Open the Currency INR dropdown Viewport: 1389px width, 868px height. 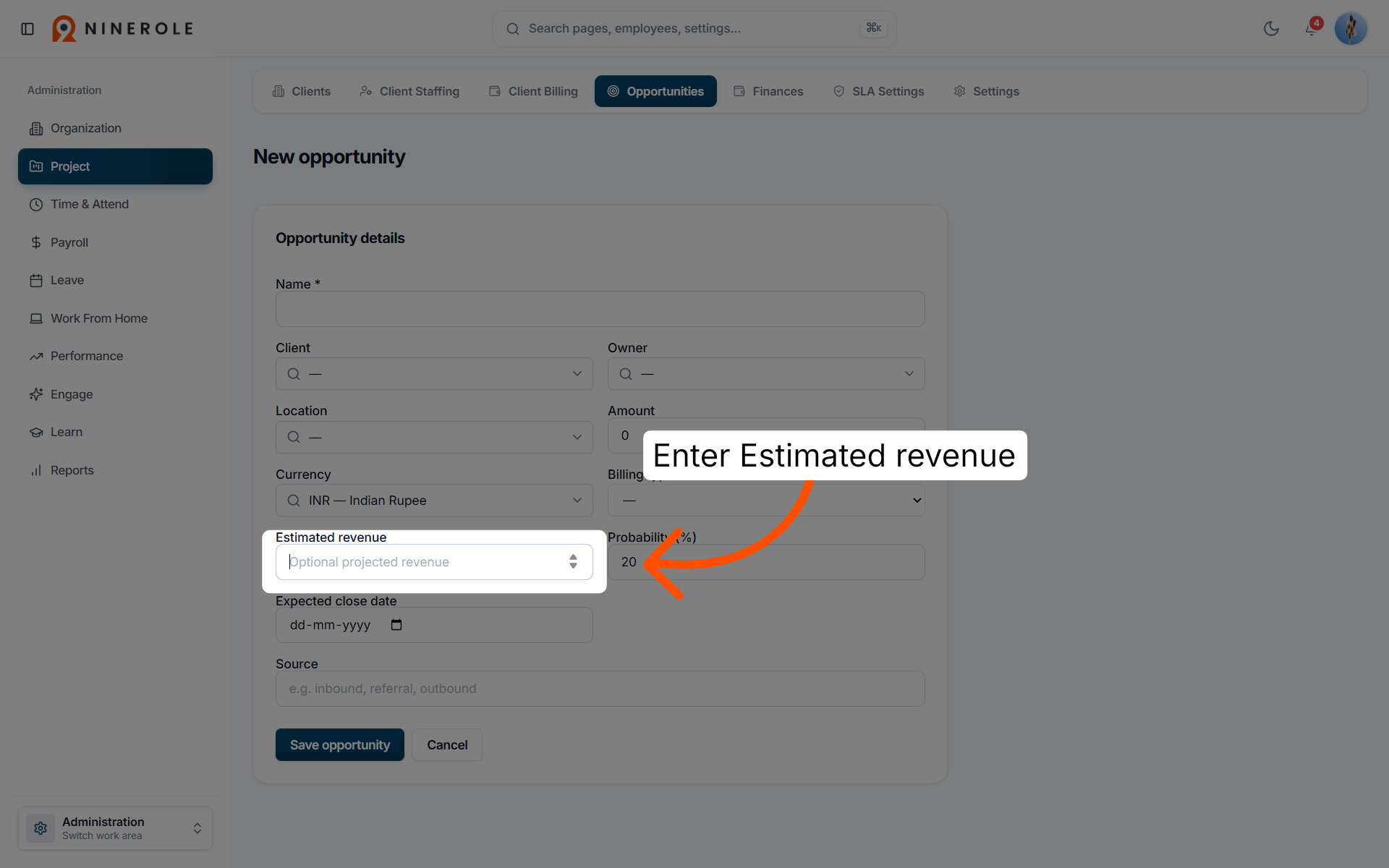(x=434, y=501)
